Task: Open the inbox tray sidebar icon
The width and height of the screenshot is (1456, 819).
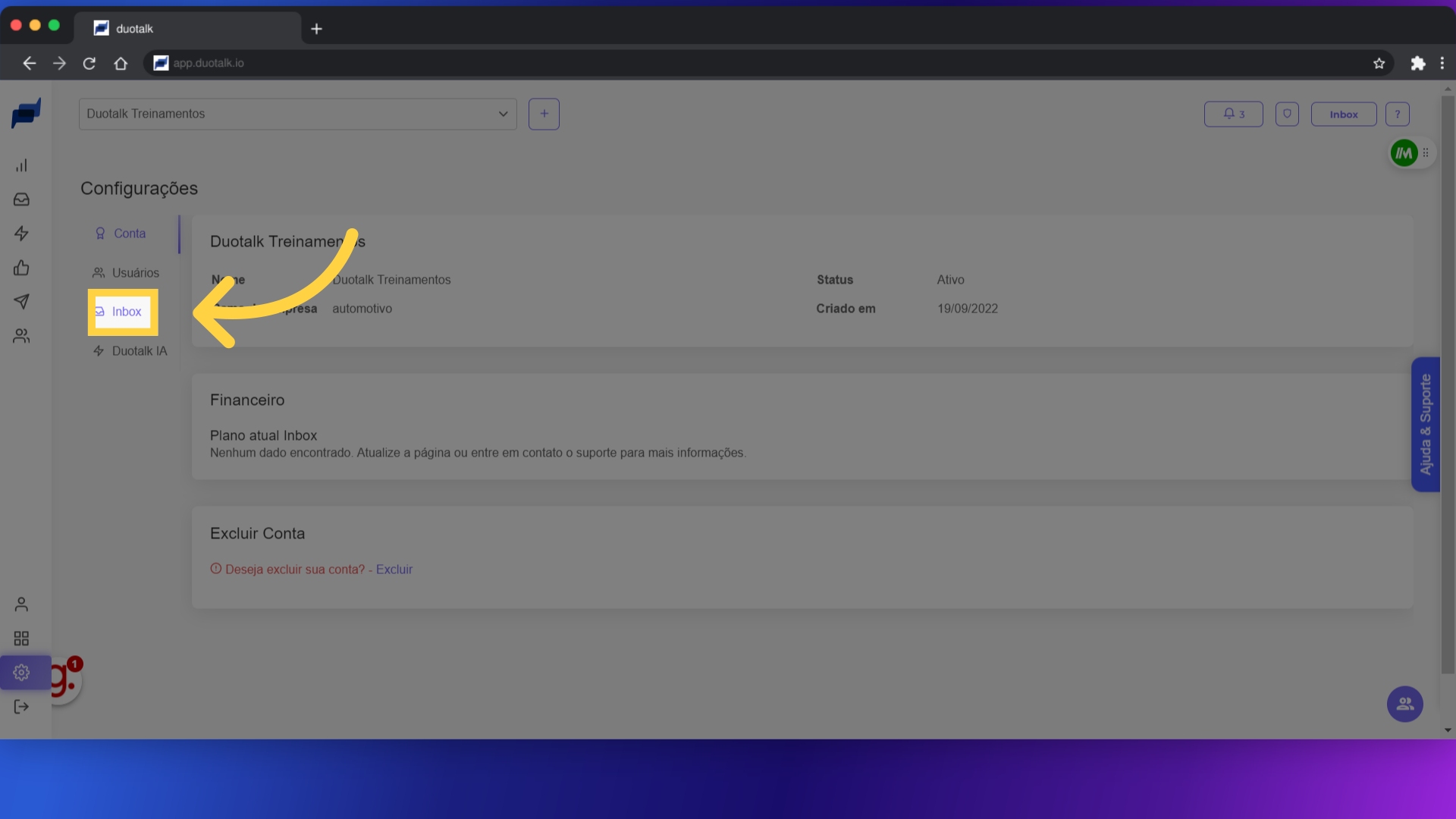Action: [x=21, y=199]
